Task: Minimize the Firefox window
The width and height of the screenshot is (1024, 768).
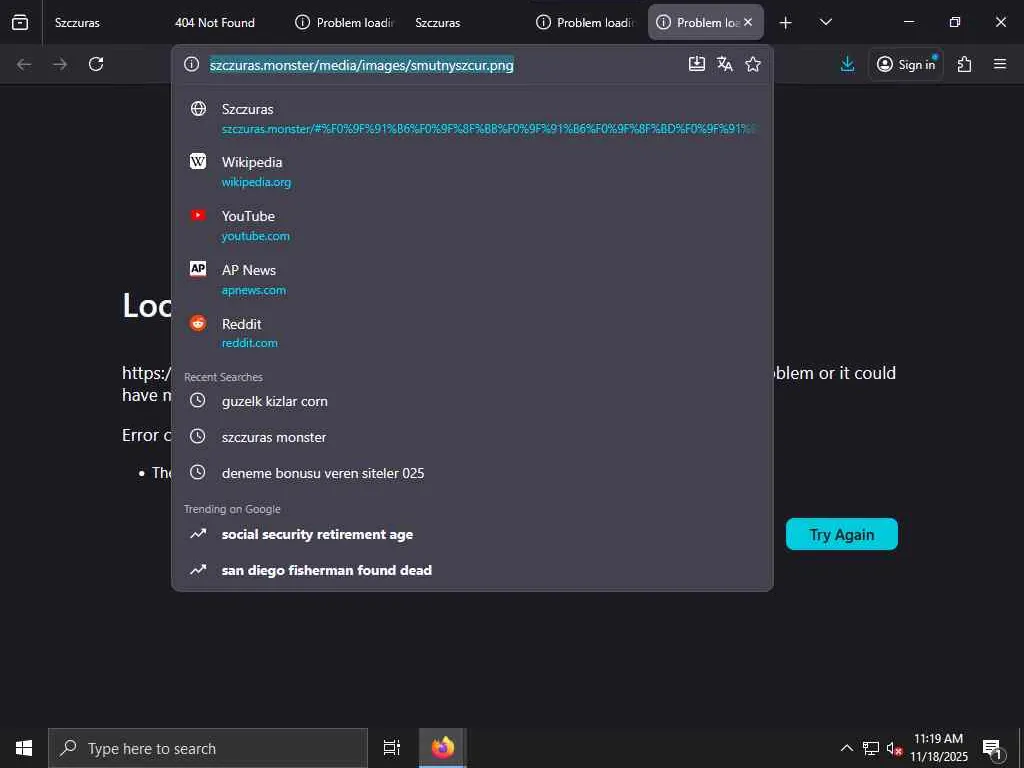Action: 908,22
